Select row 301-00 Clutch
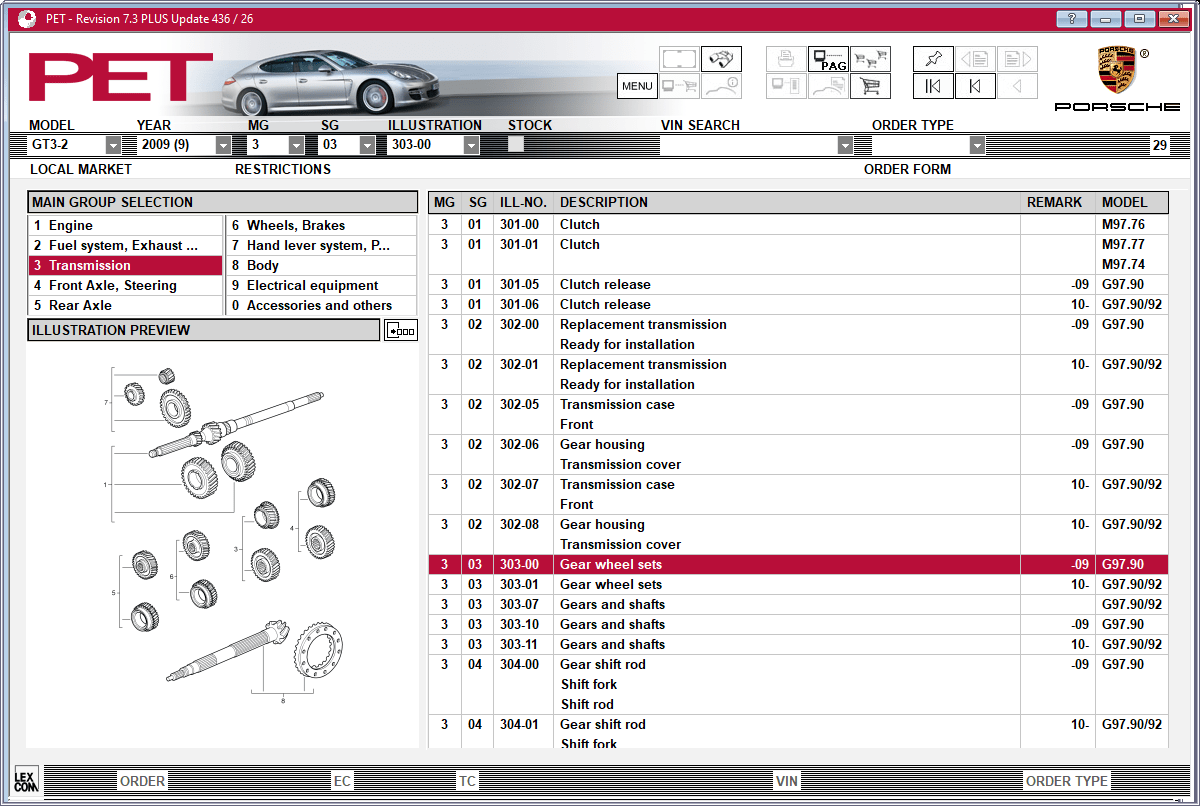The image size is (1200, 806). pos(798,225)
